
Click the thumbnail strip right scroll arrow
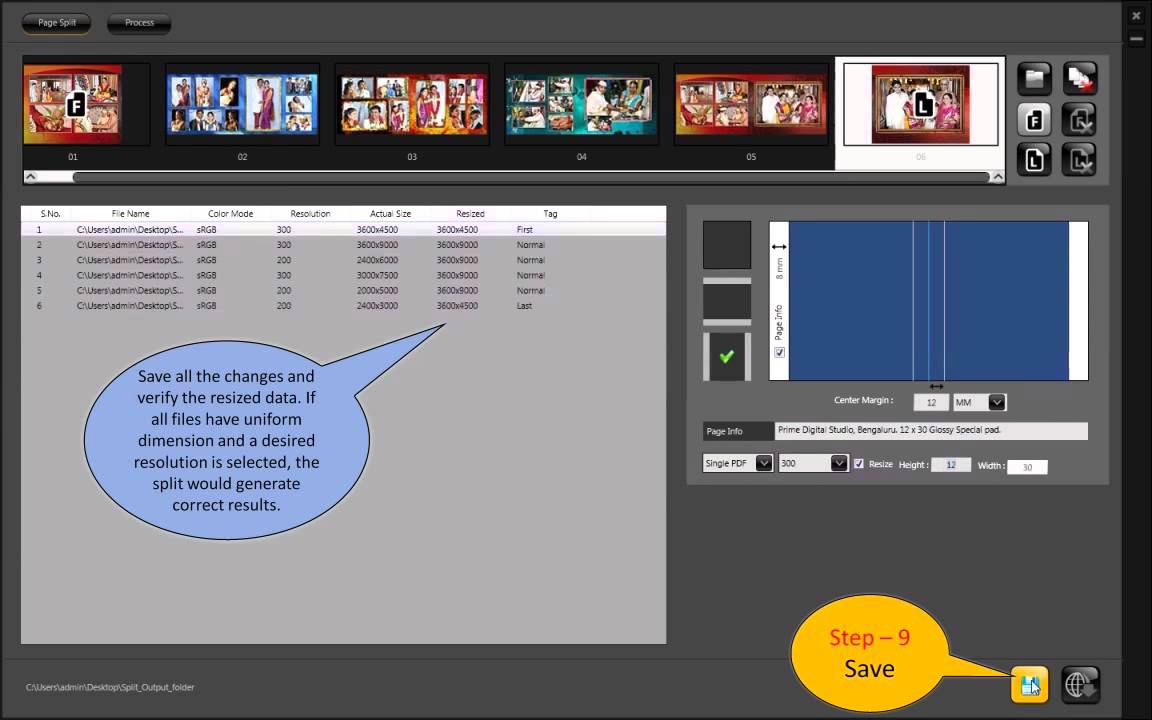[998, 176]
